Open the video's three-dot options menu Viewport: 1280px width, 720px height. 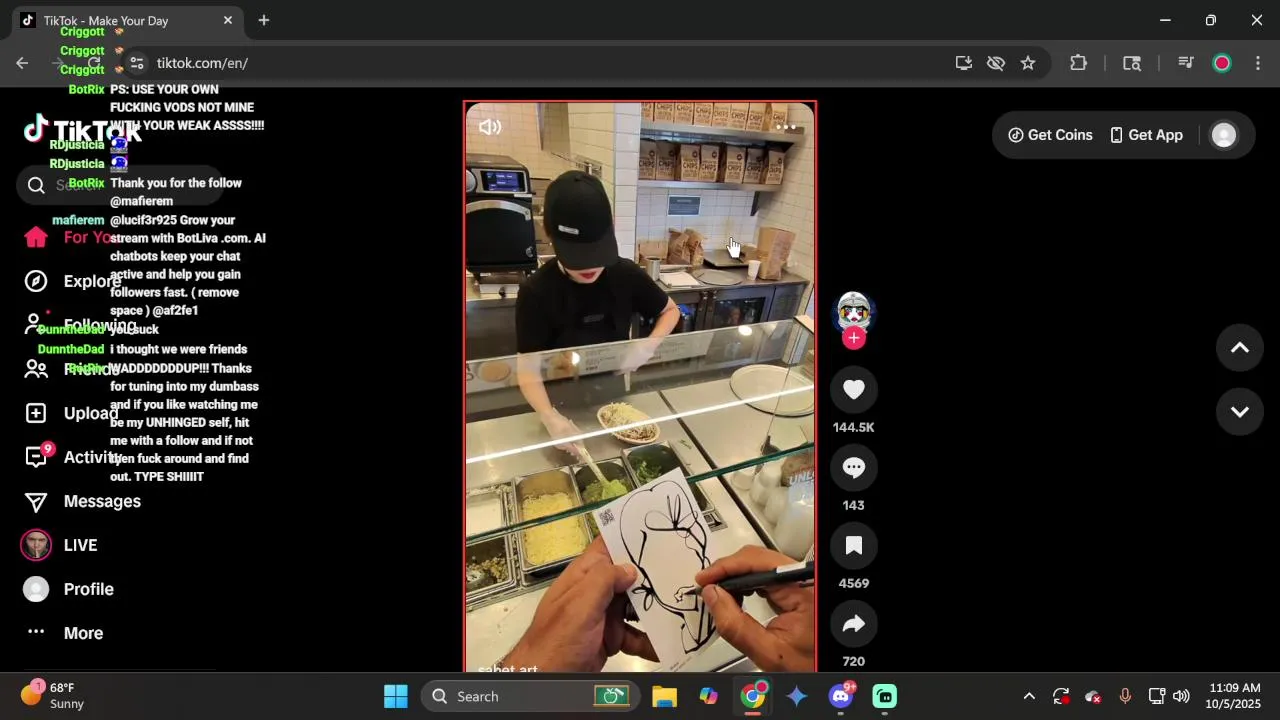coord(786,127)
